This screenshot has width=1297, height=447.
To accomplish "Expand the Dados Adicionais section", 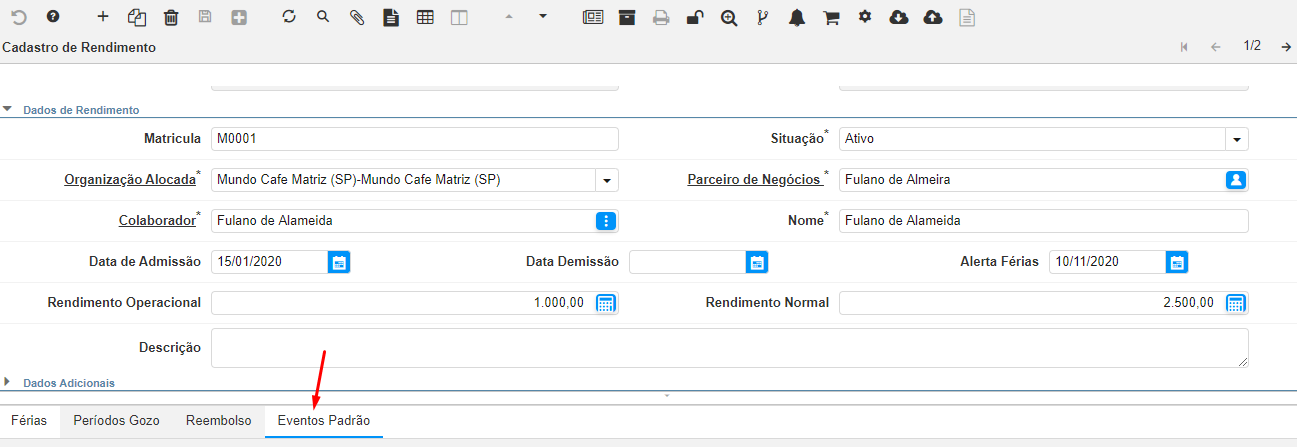I will [8, 381].
